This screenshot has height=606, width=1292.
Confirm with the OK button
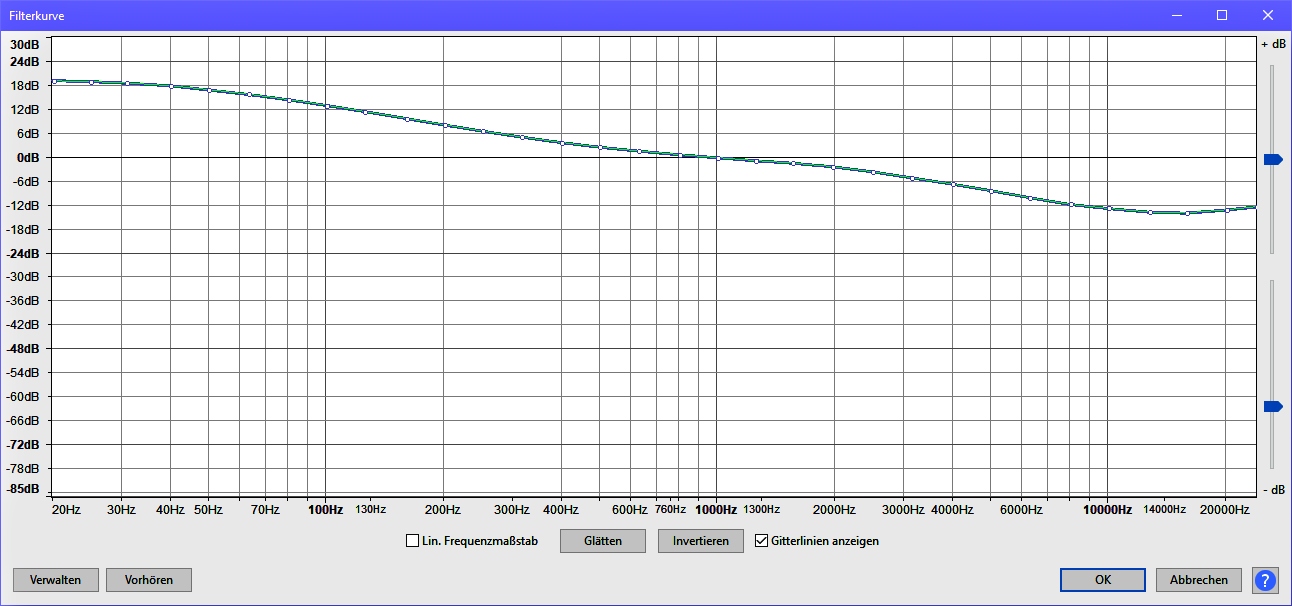coord(1103,580)
